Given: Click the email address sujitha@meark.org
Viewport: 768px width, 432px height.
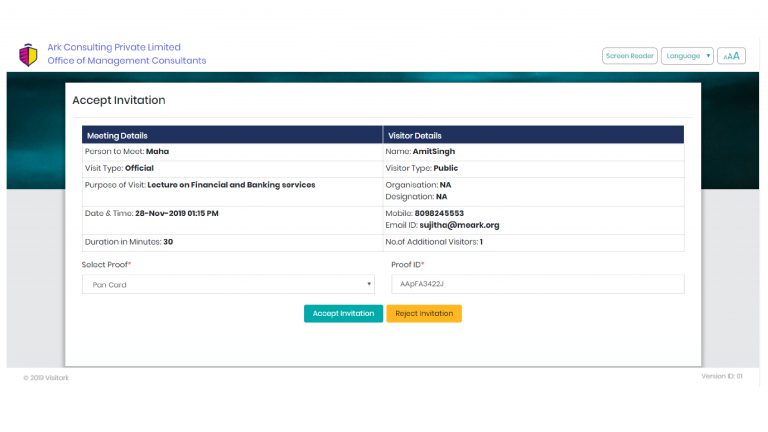Looking at the screenshot, I should point(459,225).
